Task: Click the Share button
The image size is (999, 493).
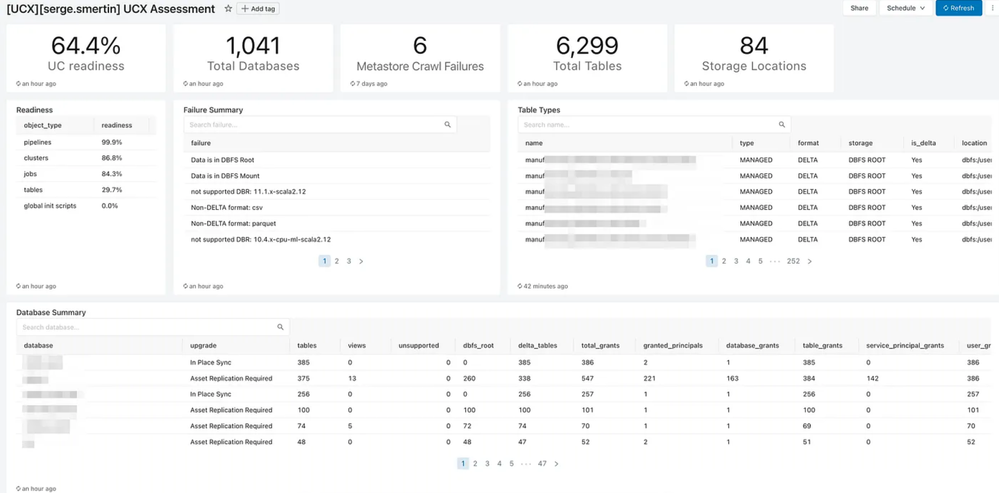Action: (x=859, y=8)
